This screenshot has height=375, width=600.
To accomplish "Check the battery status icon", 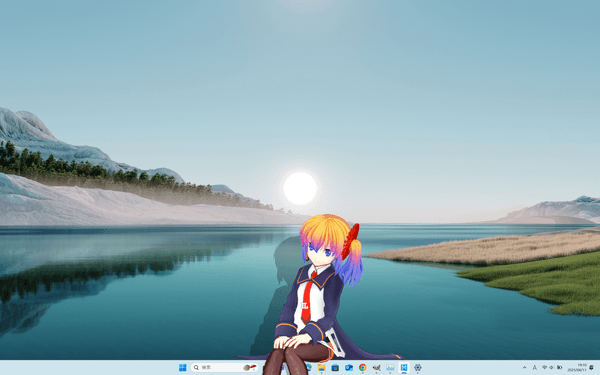I will (x=559, y=368).
